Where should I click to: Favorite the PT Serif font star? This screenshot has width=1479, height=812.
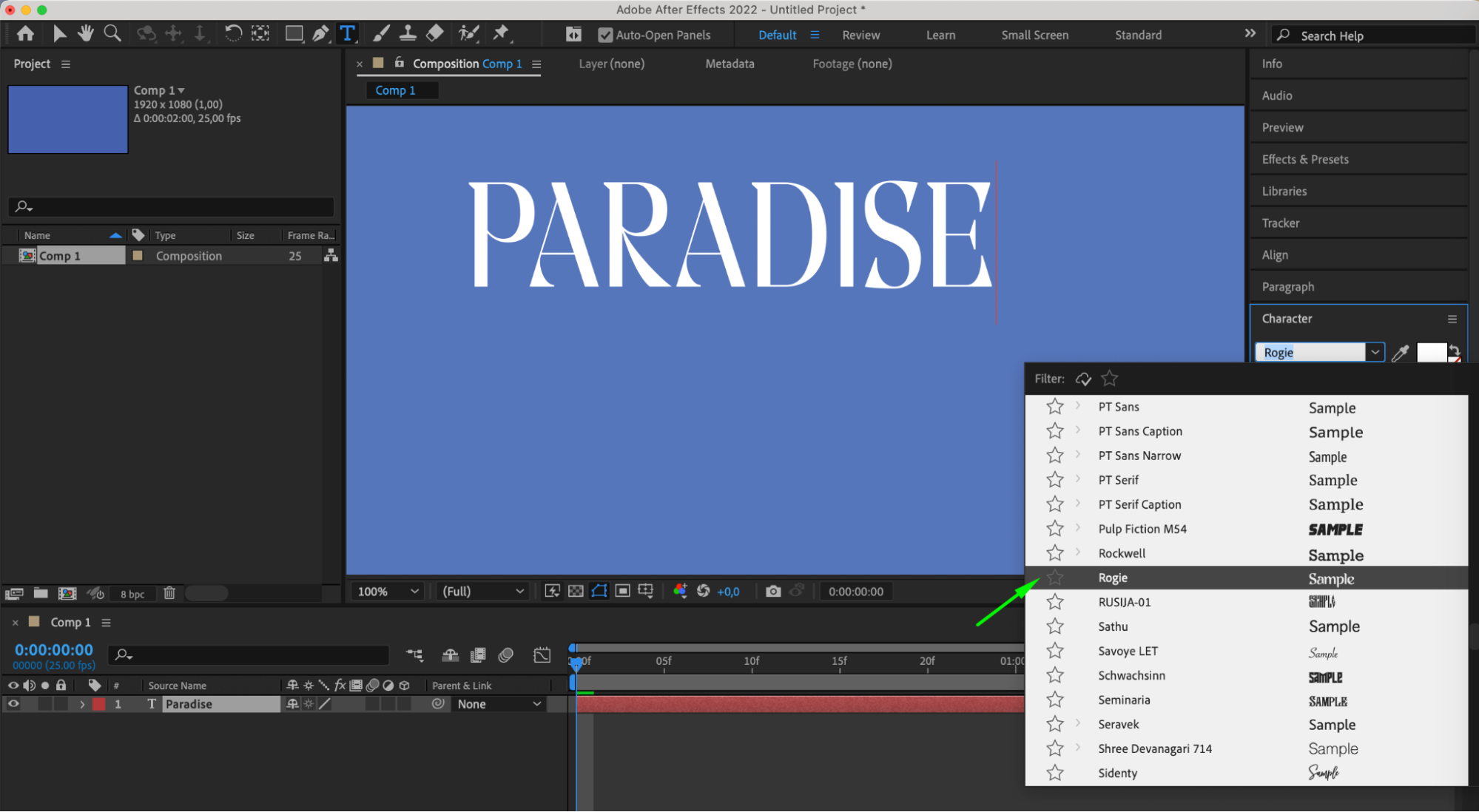(1055, 480)
